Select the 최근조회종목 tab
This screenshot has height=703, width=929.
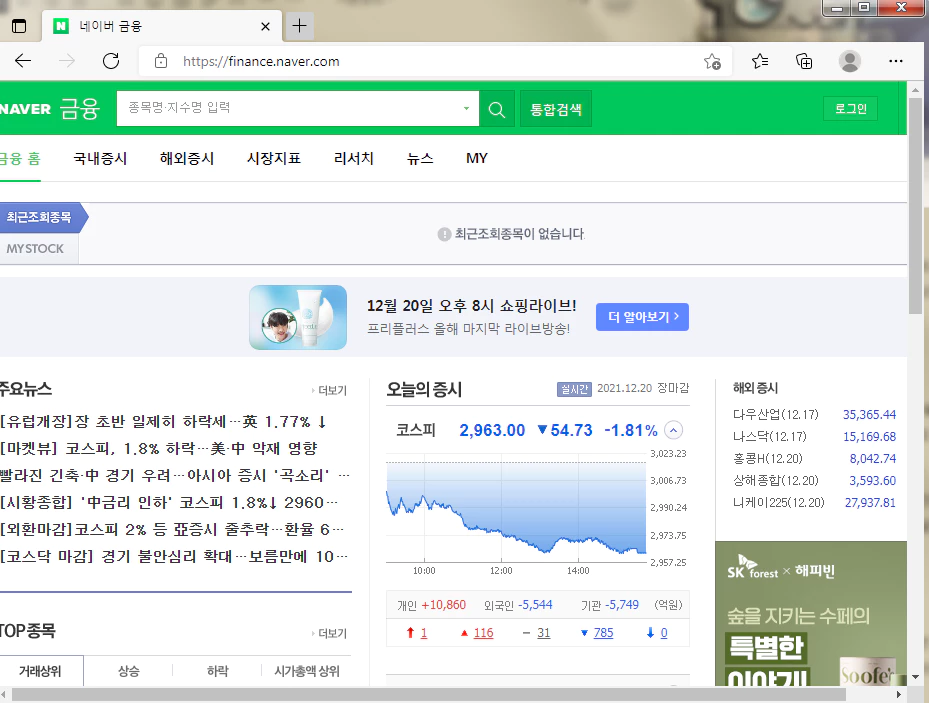[x=41, y=217]
